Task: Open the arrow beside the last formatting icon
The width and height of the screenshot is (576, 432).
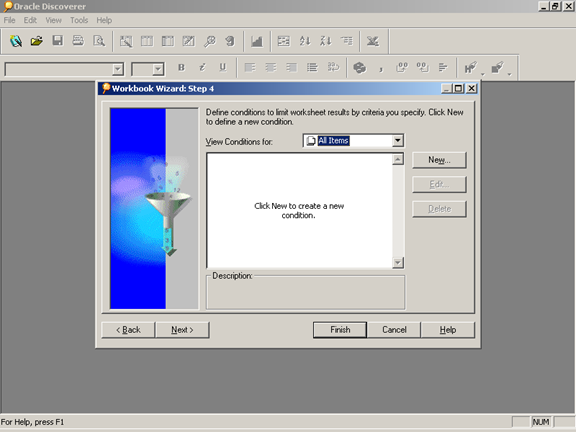Action: (510, 74)
